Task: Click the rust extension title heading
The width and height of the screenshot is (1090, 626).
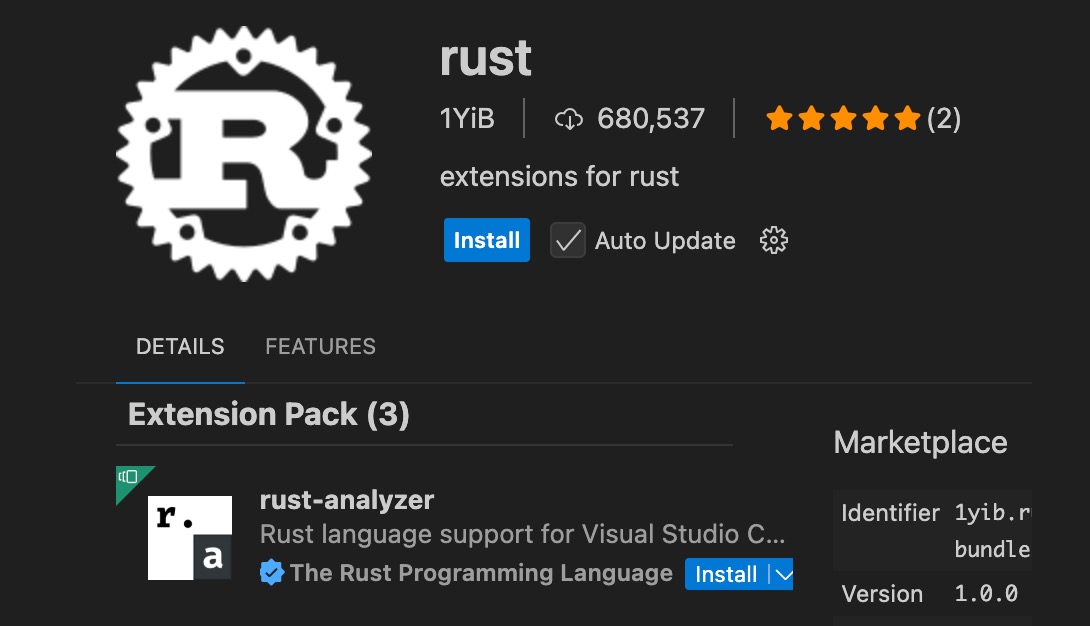Action: (486, 58)
